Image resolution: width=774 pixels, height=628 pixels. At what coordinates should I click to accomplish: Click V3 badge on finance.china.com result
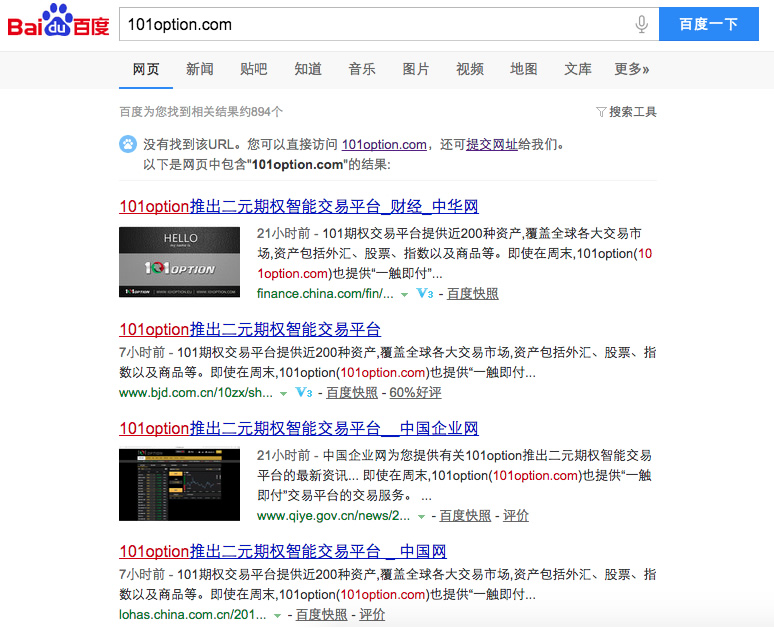pos(425,294)
